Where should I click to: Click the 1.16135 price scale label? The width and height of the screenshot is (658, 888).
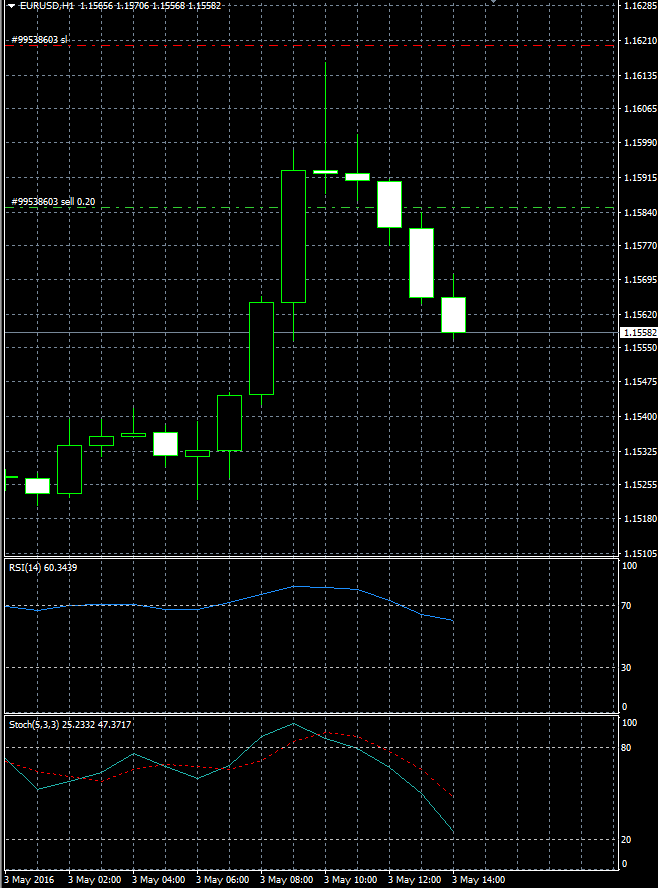(x=640, y=75)
